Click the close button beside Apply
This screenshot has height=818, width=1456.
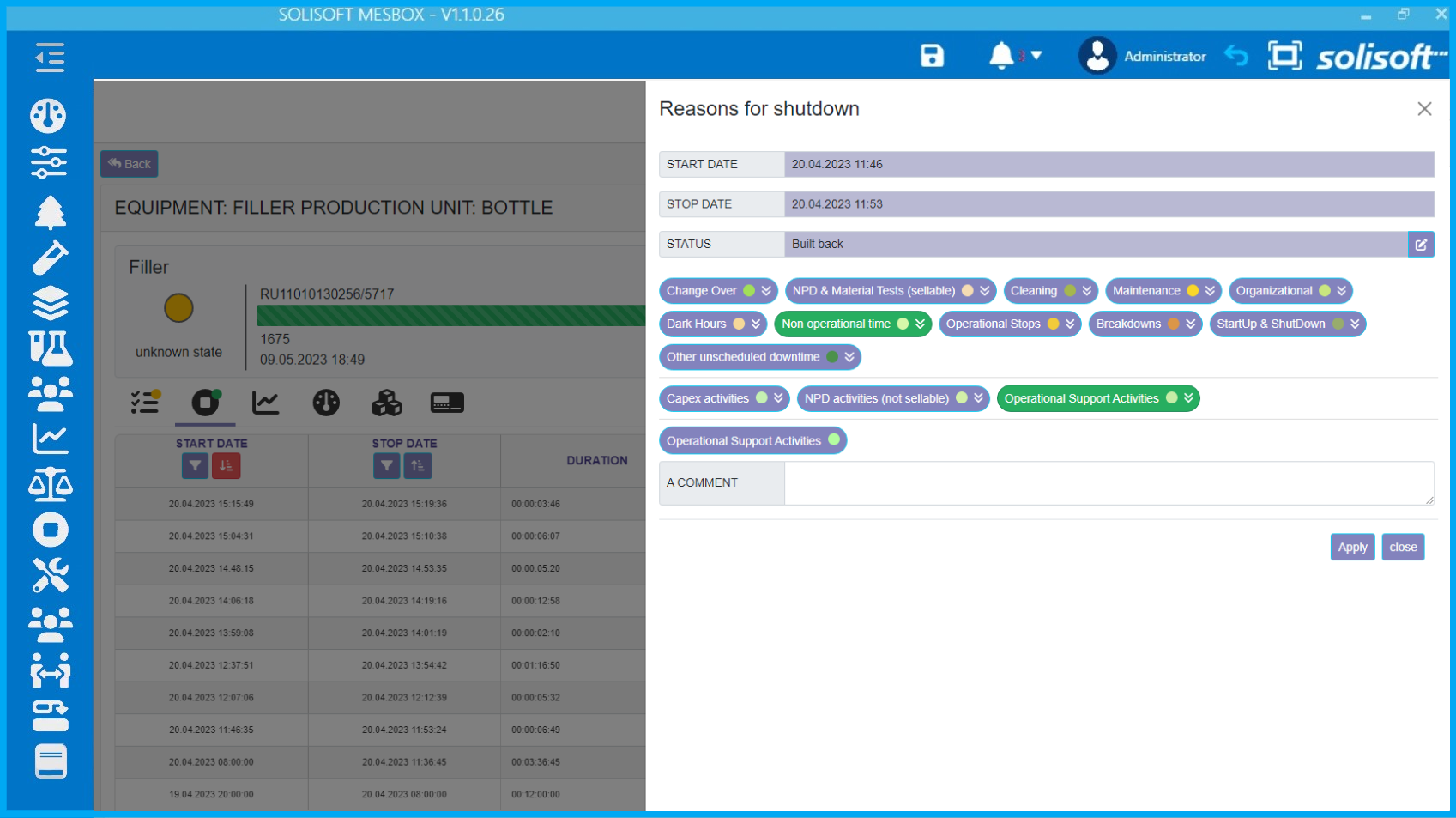click(x=1403, y=548)
